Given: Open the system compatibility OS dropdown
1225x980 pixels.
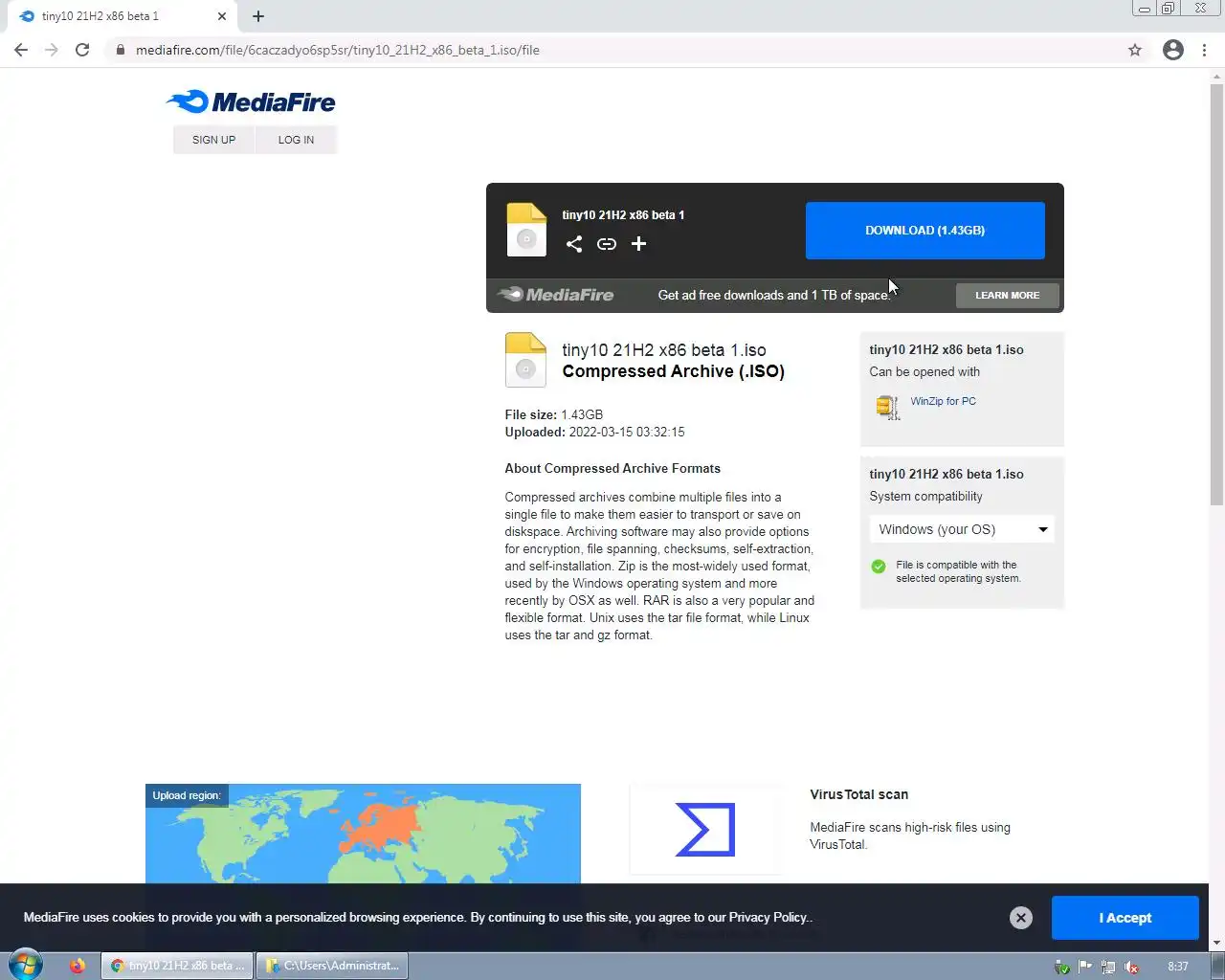Looking at the screenshot, I should coord(962,529).
